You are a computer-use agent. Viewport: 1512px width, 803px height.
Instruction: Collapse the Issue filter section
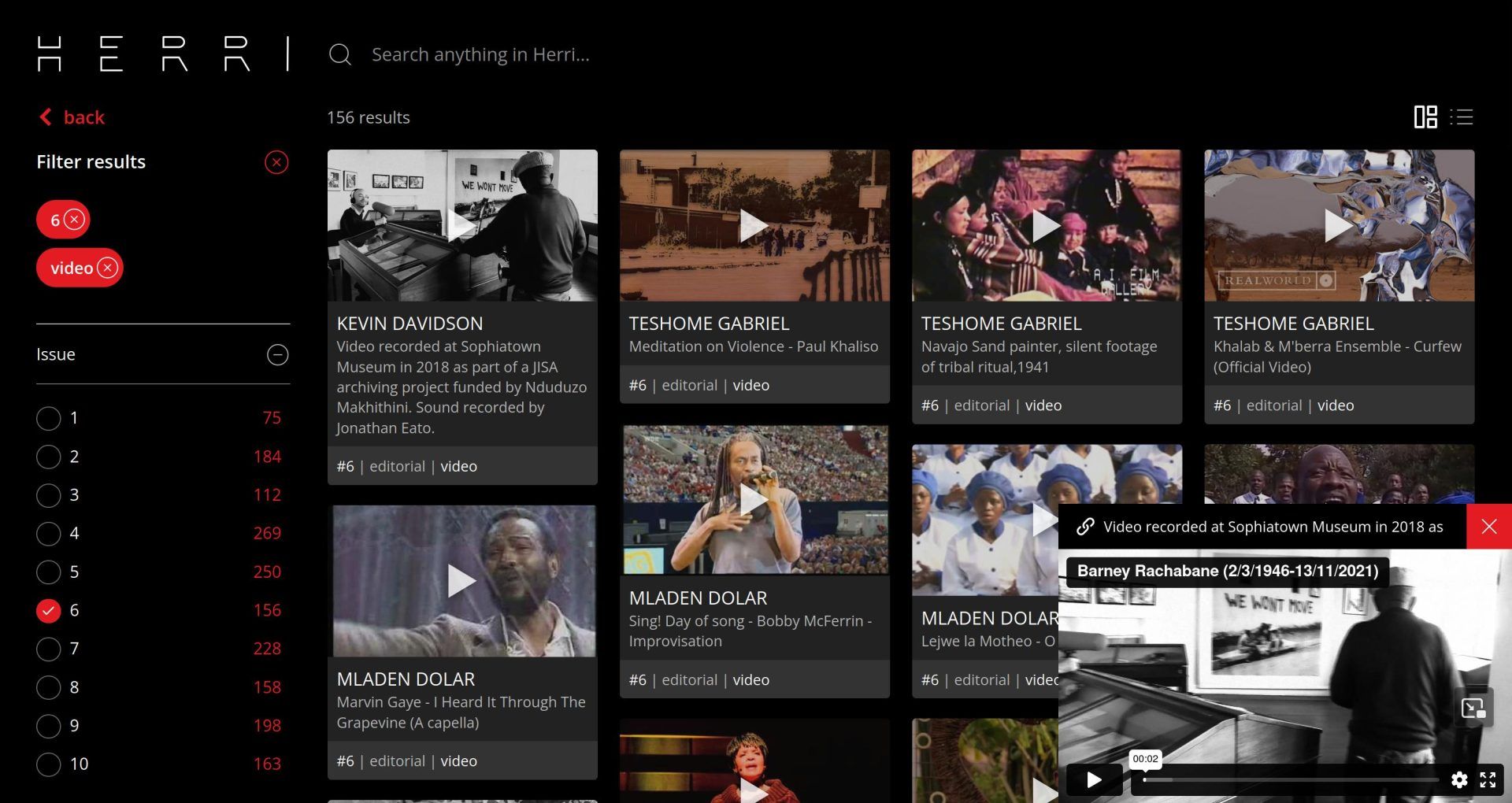coord(277,355)
